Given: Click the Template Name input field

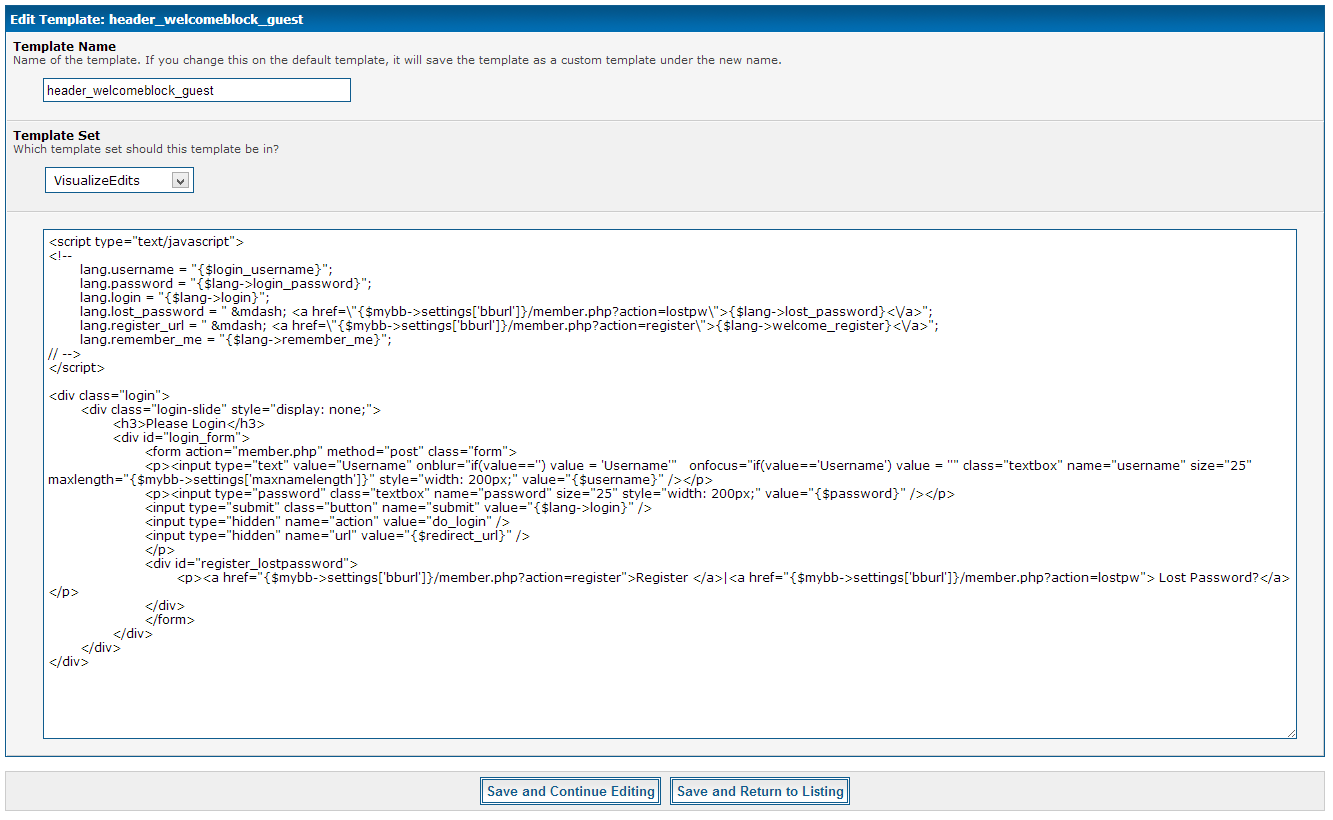Looking at the screenshot, I should 197,90.
